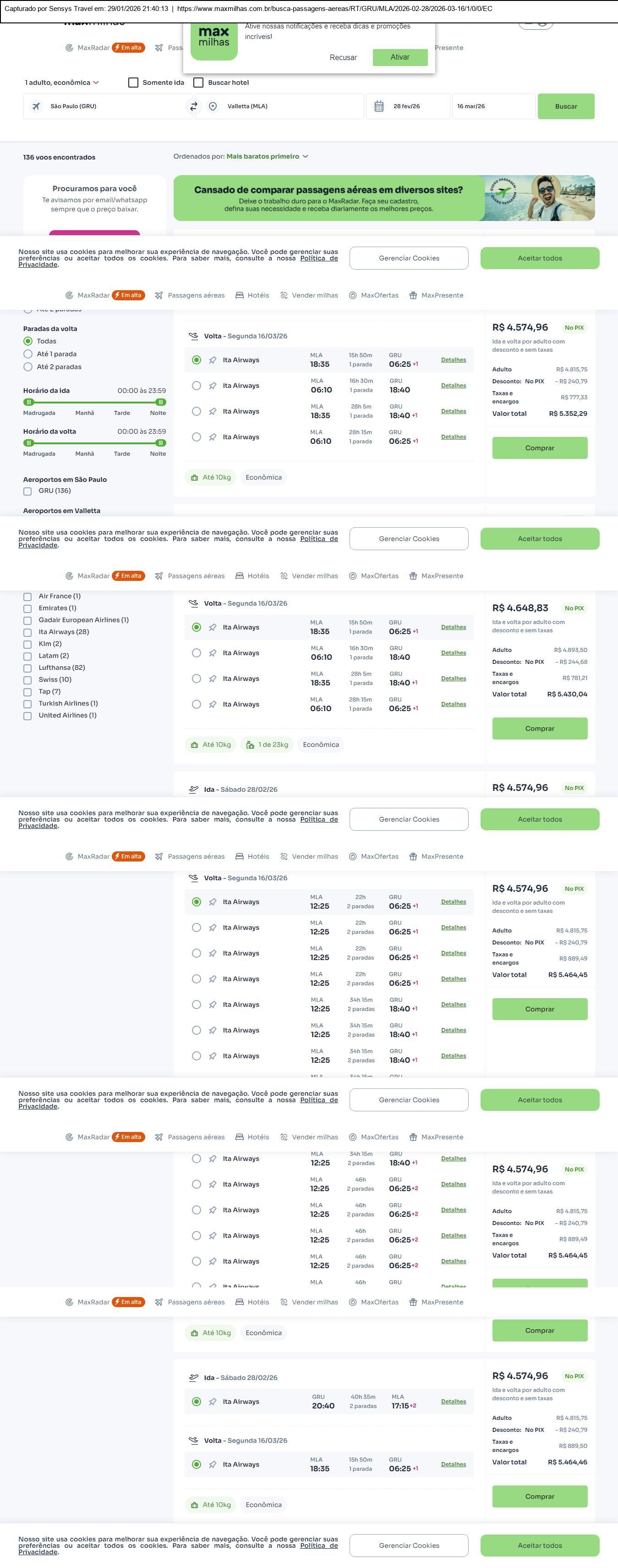Click the airplane icon in São Paulo field
This screenshot has height=1568, width=618.
[37, 106]
